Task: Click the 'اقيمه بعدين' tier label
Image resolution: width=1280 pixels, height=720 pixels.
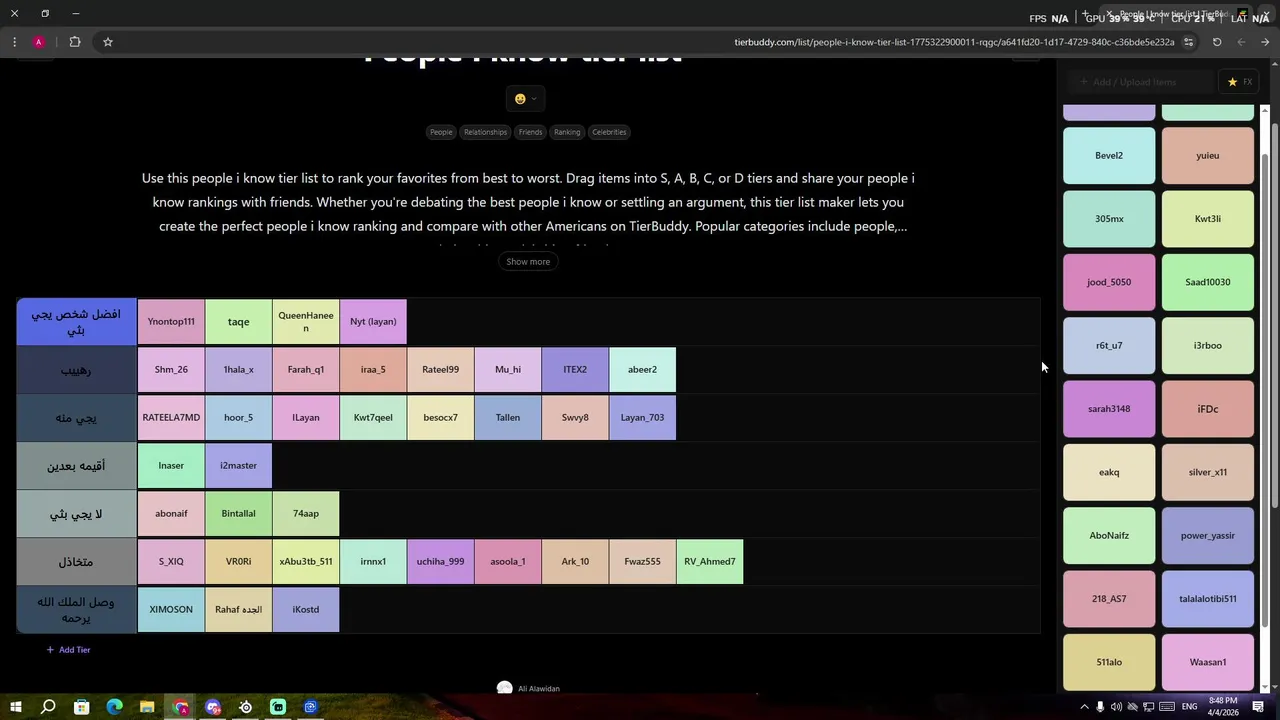Action: tap(76, 466)
